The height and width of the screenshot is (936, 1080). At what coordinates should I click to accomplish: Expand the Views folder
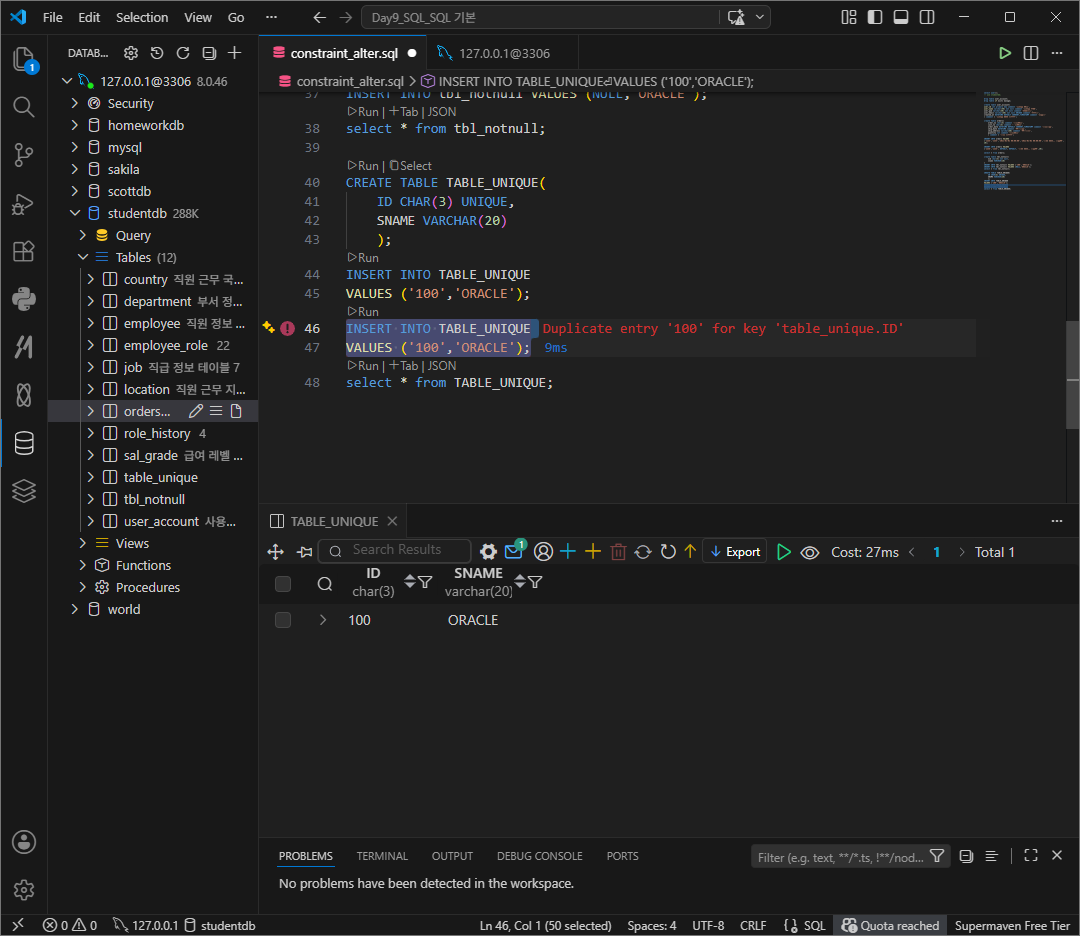click(x=83, y=543)
